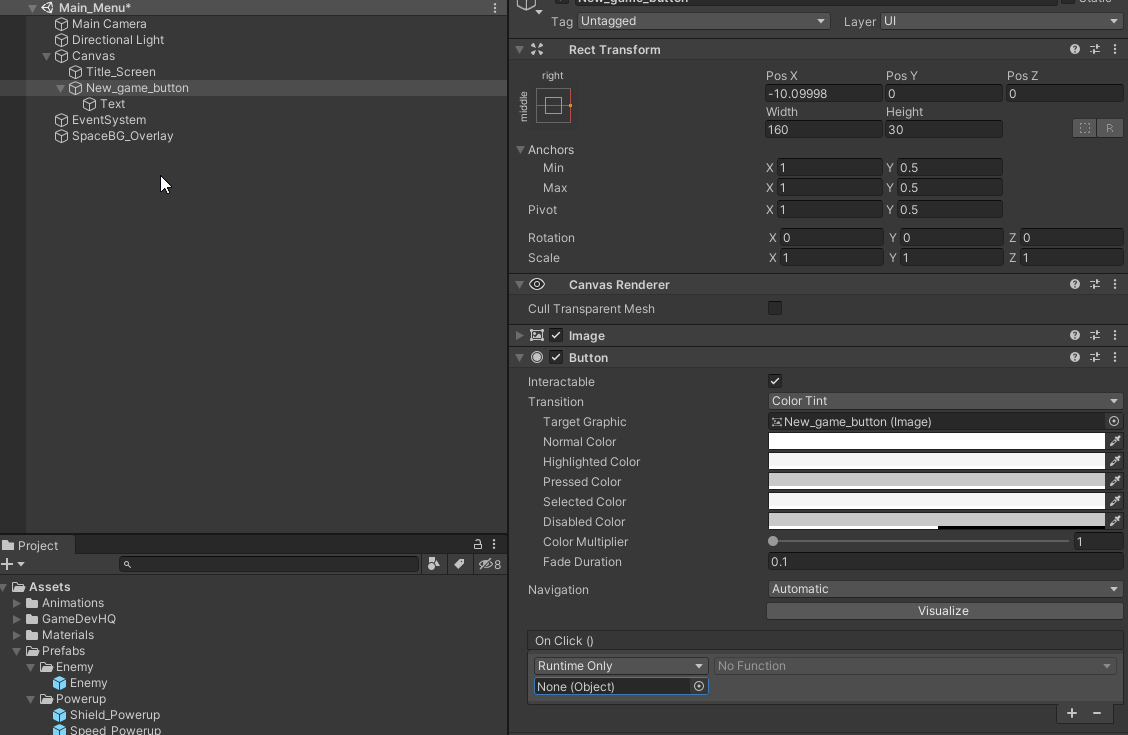Open GameDevHQ folder in Project

coord(78,619)
